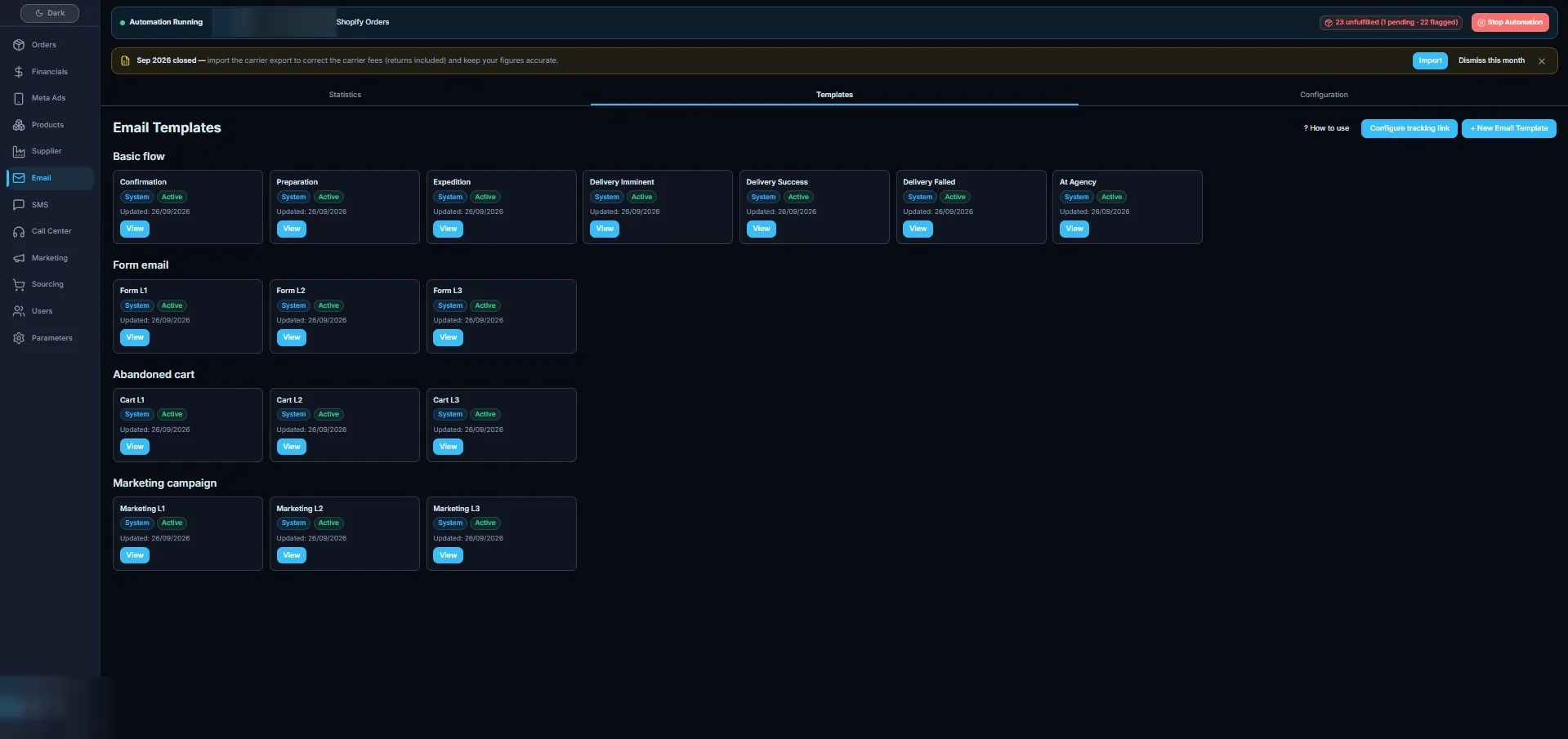Stop the running automation
1568x739 pixels.
click(1510, 23)
